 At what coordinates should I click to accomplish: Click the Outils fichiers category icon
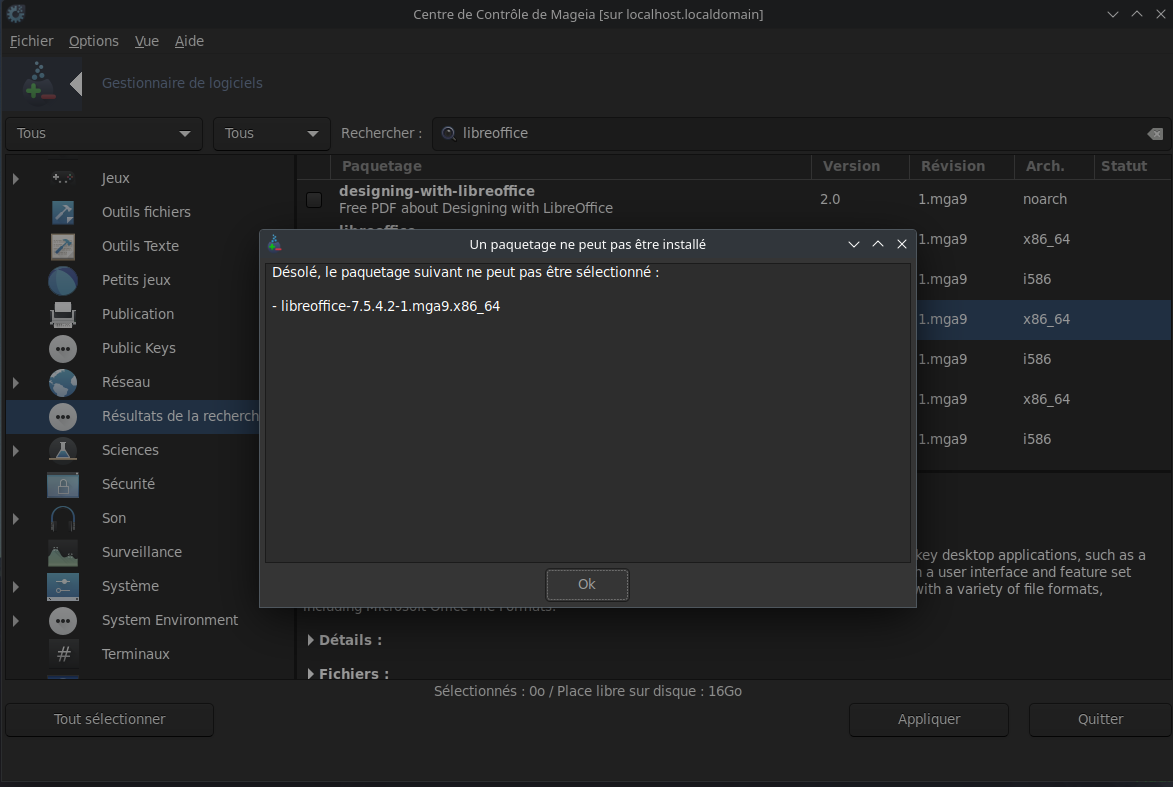tap(63, 212)
